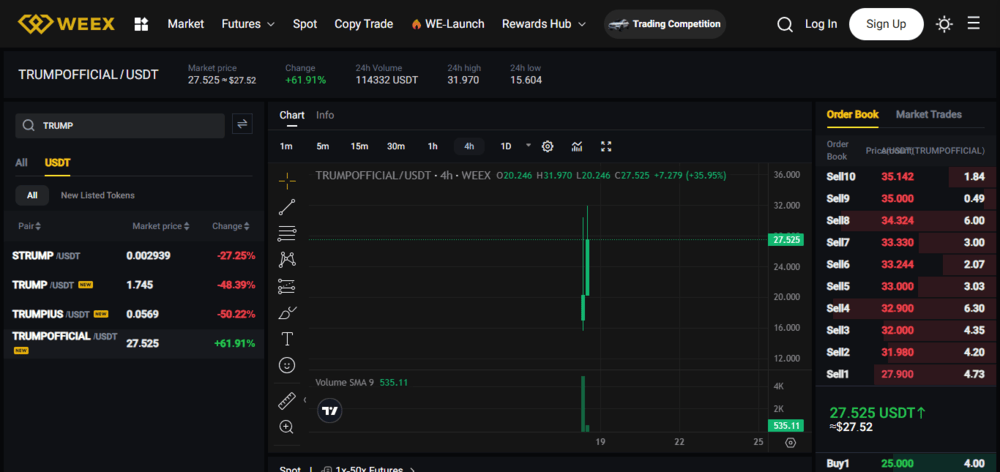
Task: Open chart indicators icon
Action: (x=577, y=146)
